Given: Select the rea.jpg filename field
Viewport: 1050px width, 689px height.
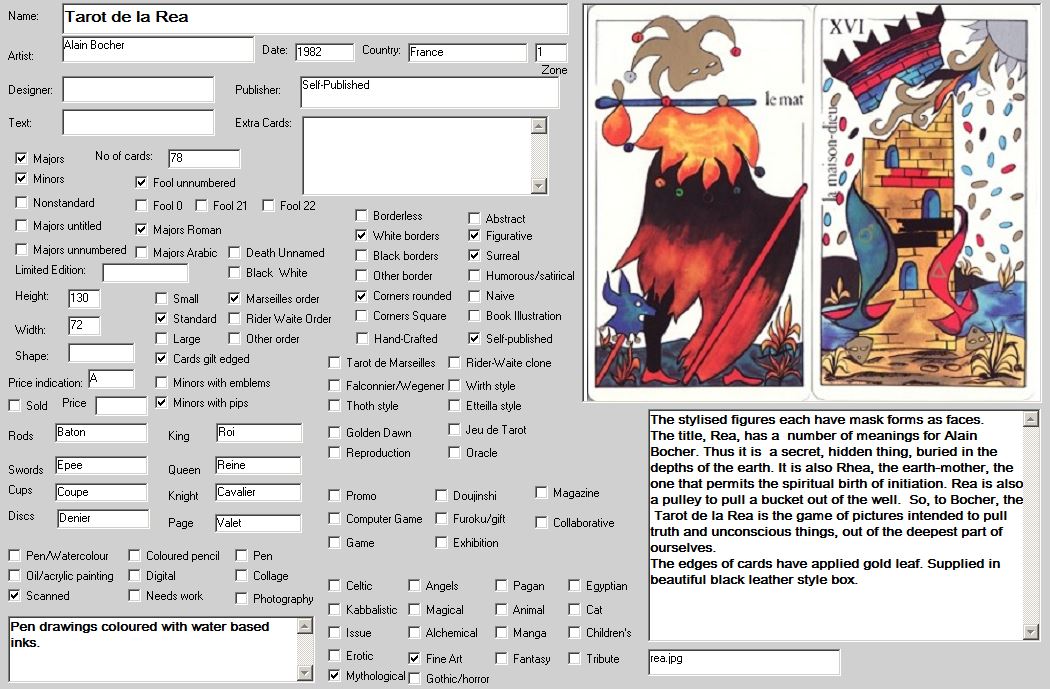Looking at the screenshot, I should tap(744, 661).
